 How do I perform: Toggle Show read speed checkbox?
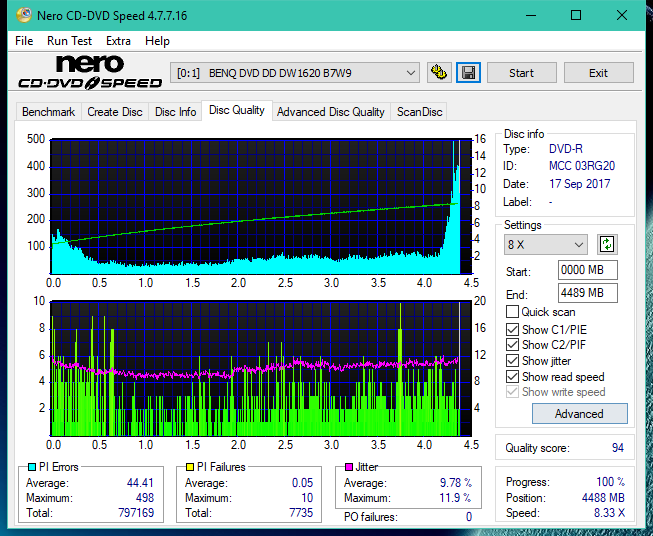tap(512, 376)
